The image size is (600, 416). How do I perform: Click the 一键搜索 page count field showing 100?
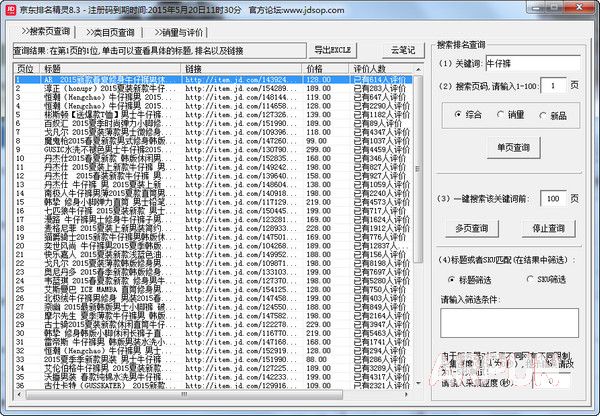pos(553,198)
